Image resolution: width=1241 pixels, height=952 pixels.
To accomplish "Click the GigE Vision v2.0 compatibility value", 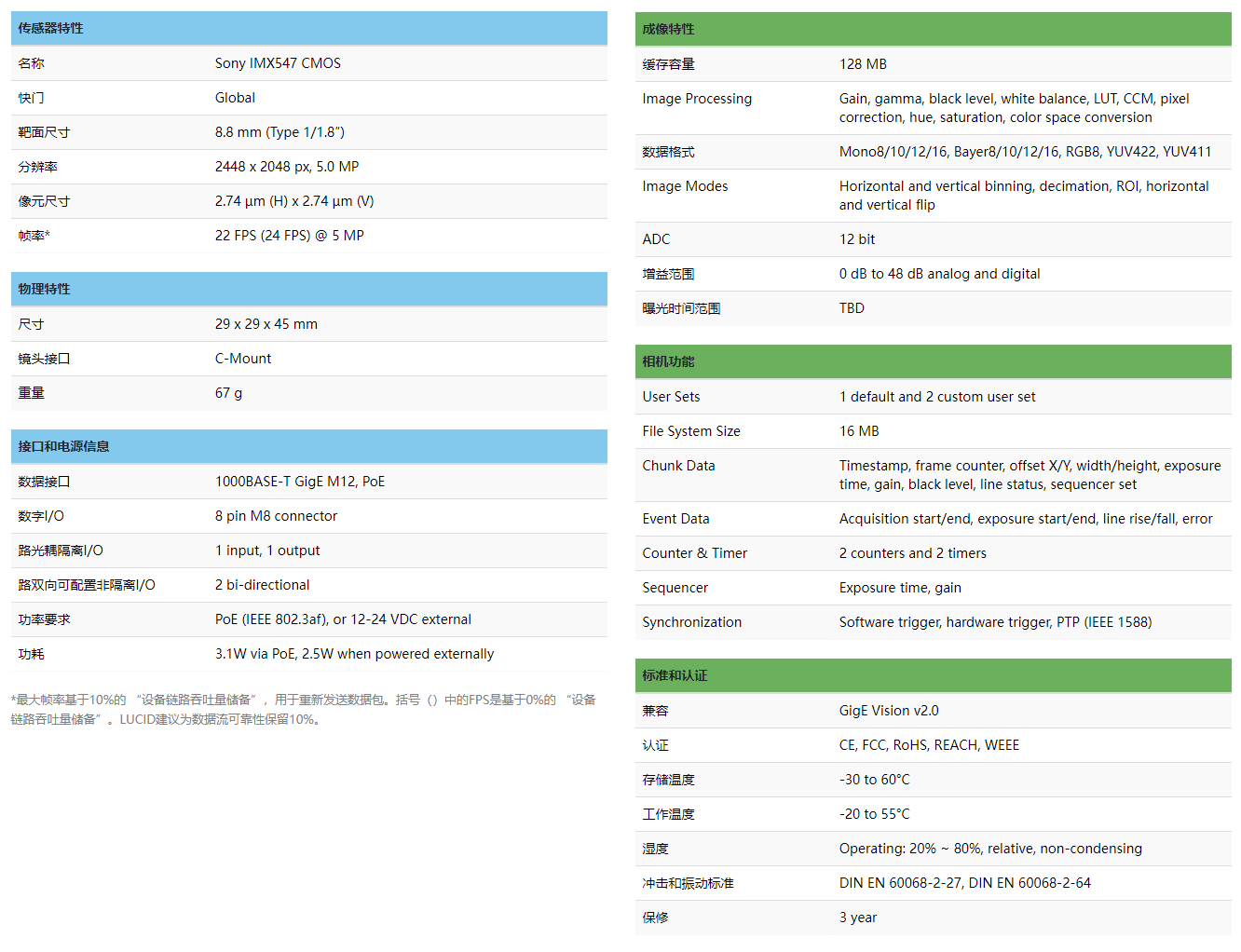I will (x=889, y=711).
